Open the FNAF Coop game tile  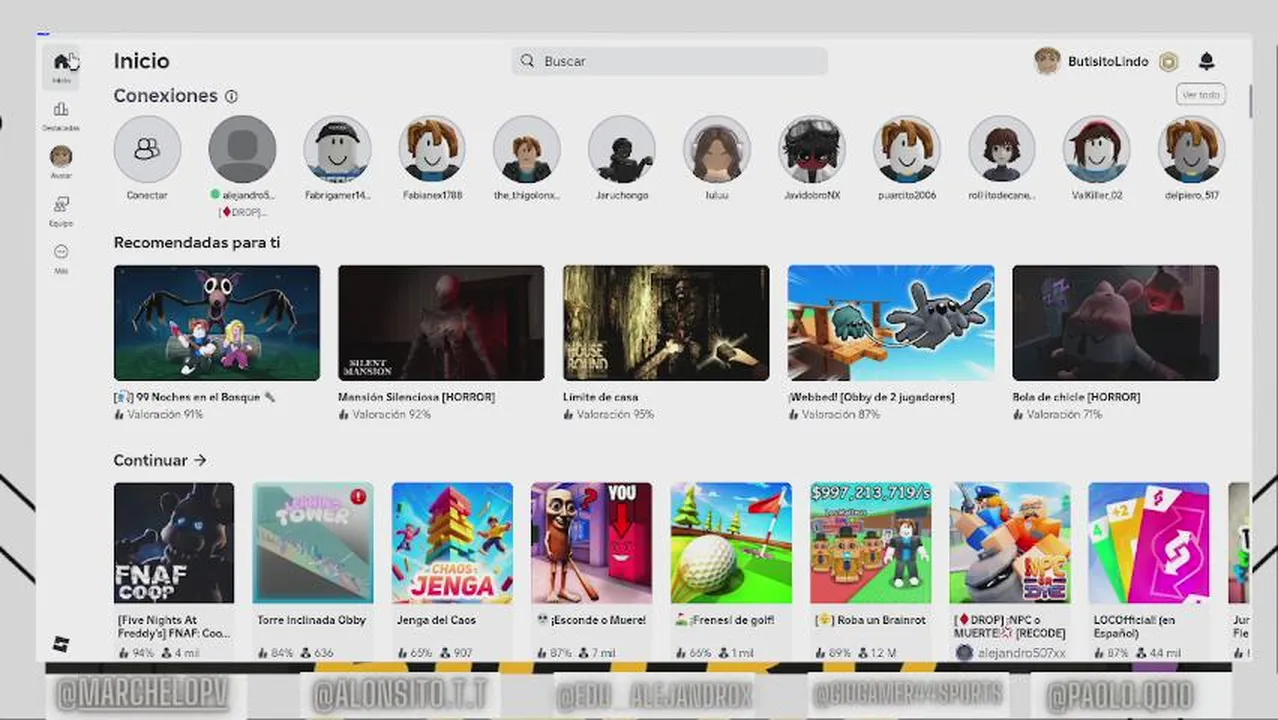pos(174,543)
